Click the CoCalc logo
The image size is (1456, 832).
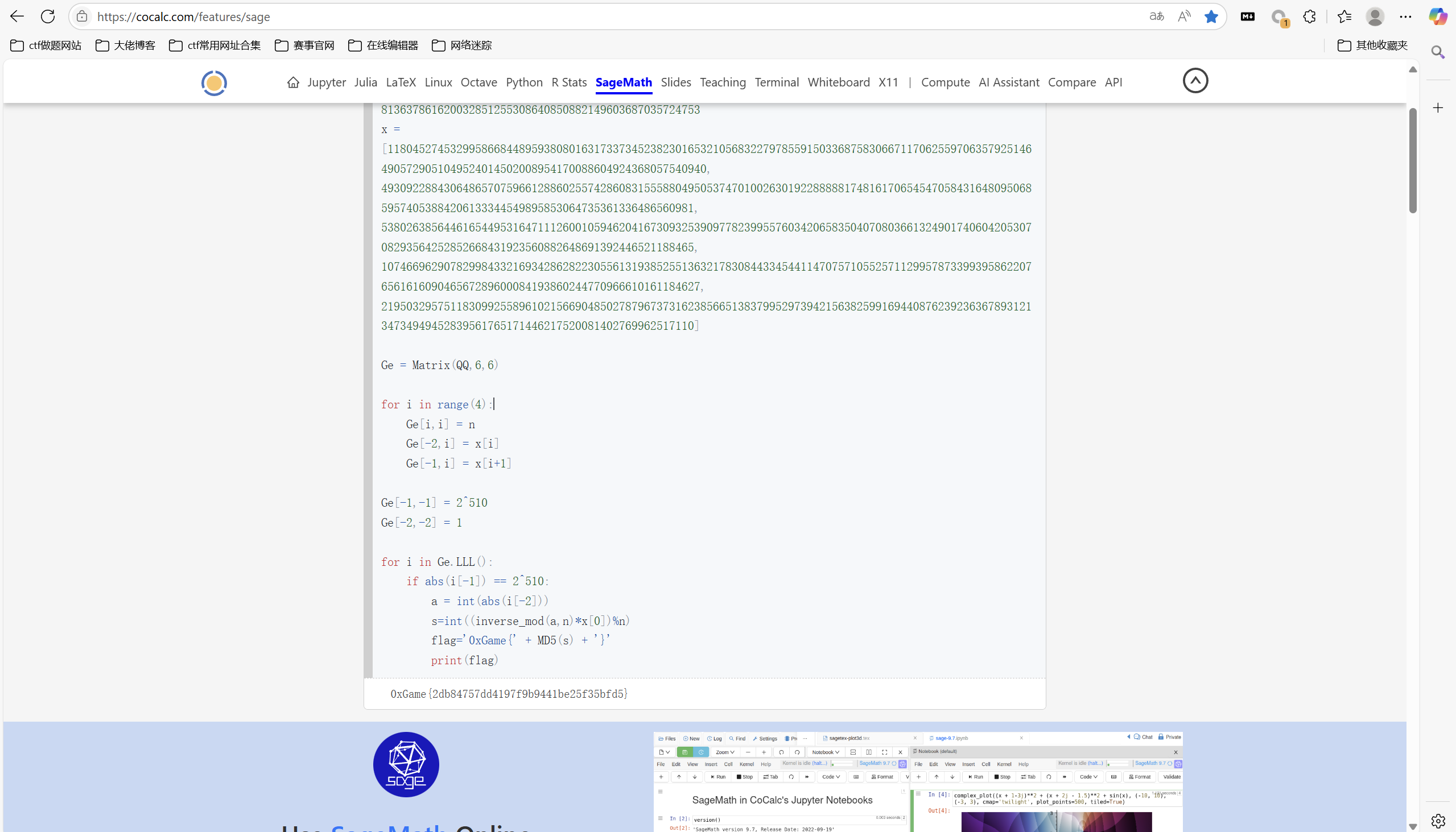tap(215, 83)
